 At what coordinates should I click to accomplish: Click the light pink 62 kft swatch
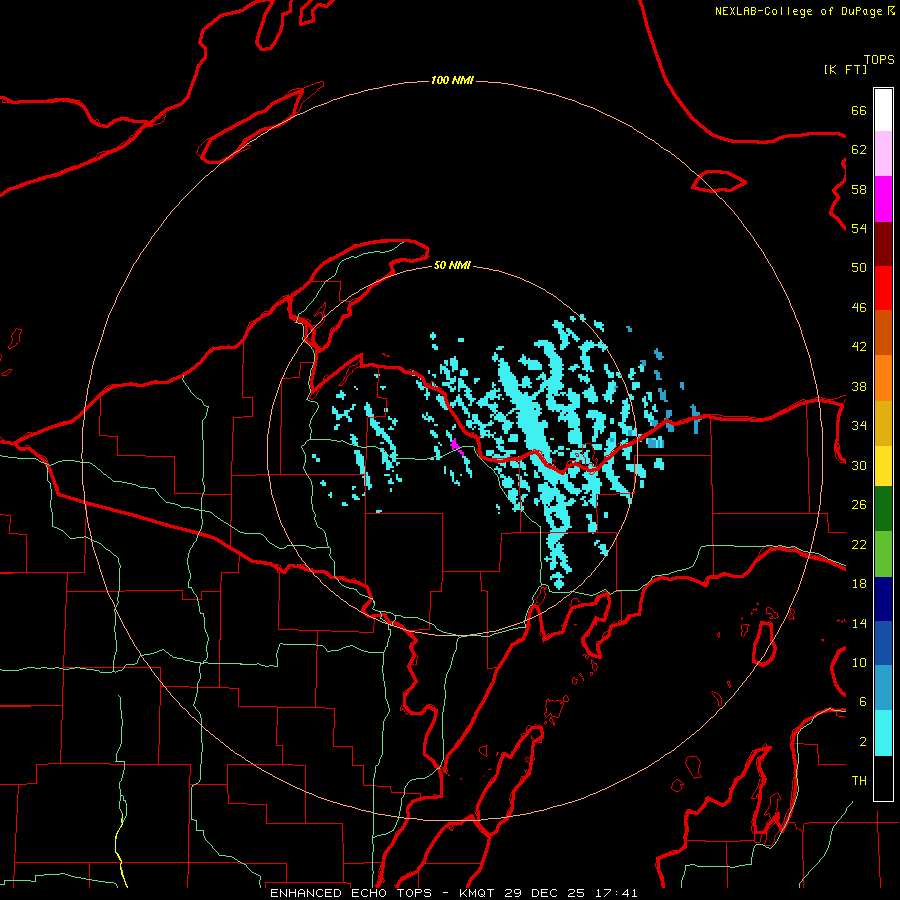tap(883, 154)
